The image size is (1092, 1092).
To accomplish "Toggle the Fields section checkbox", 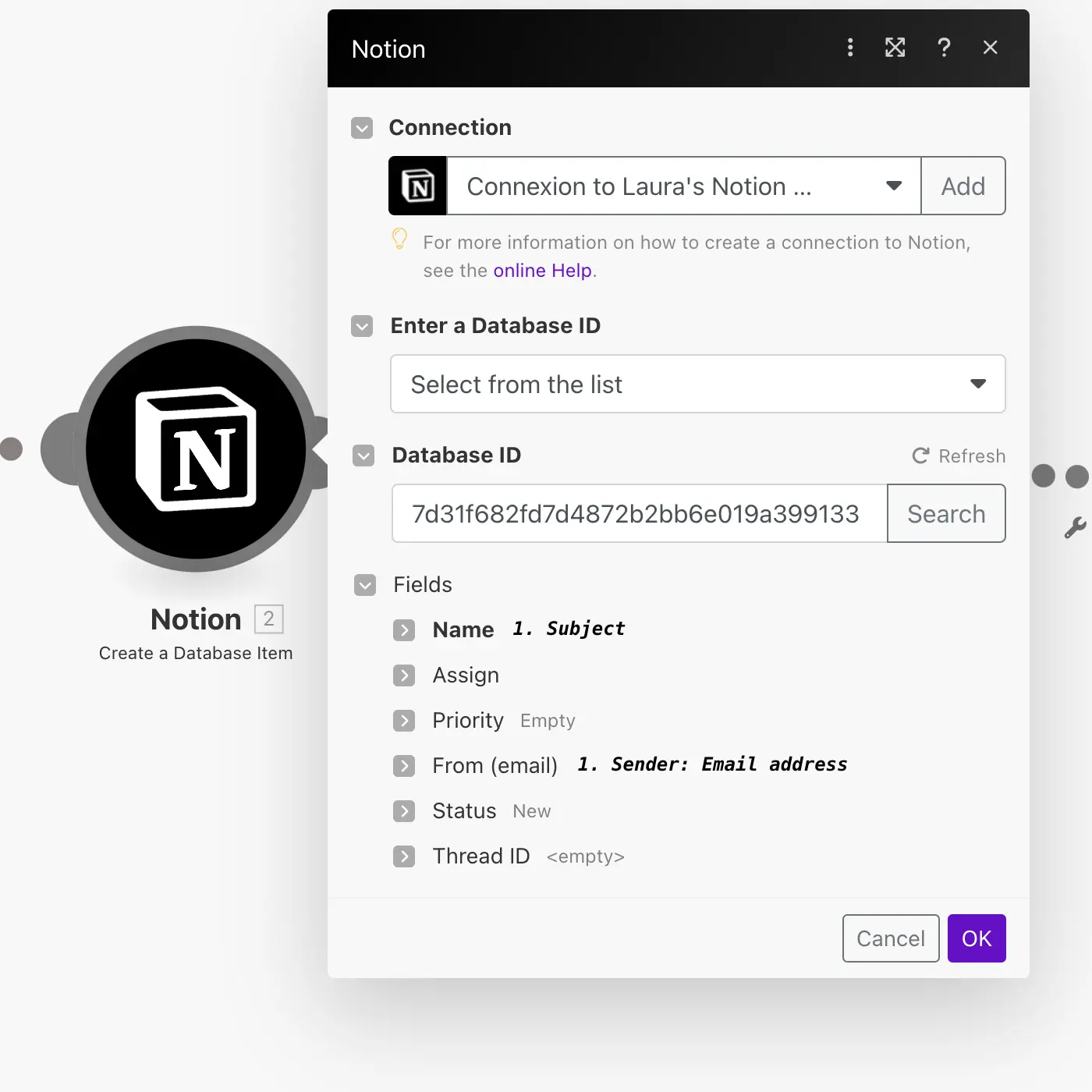I will 365,585.
